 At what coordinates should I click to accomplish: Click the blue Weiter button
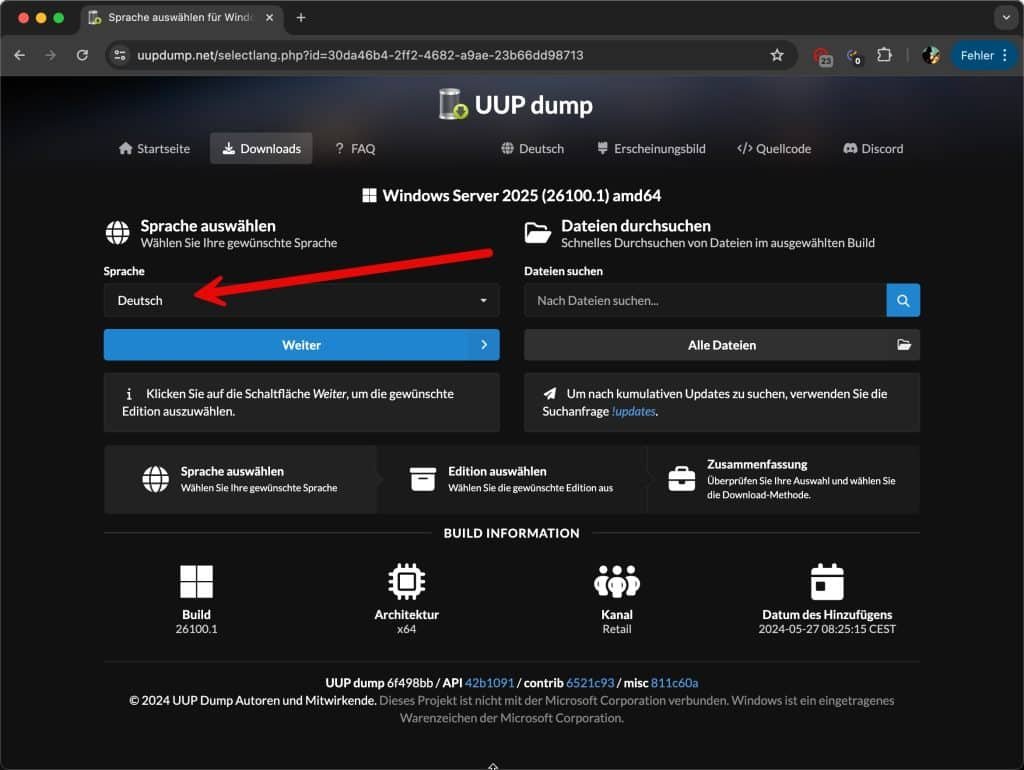click(x=301, y=344)
